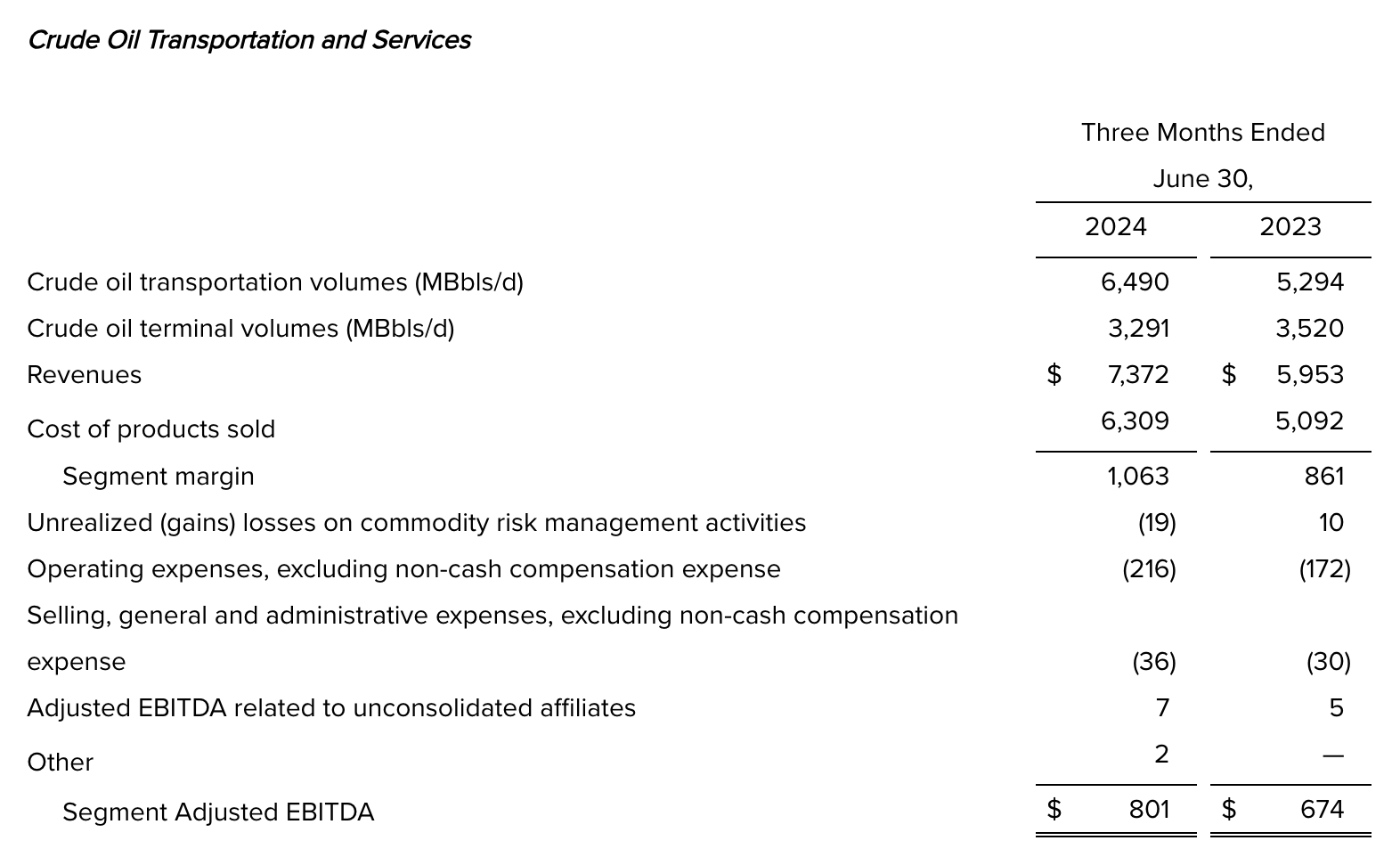Select the 2024 column header
The image size is (1400, 857).
click(1115, 227)
